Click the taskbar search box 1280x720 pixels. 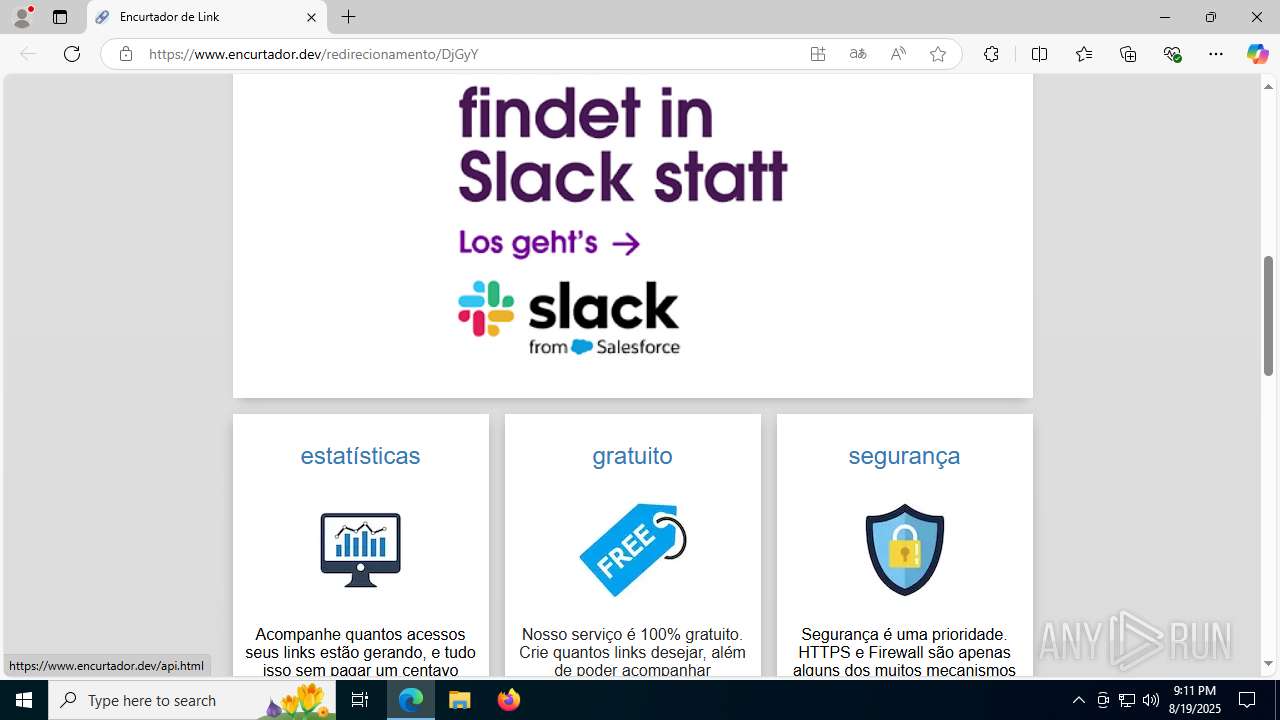193,700
